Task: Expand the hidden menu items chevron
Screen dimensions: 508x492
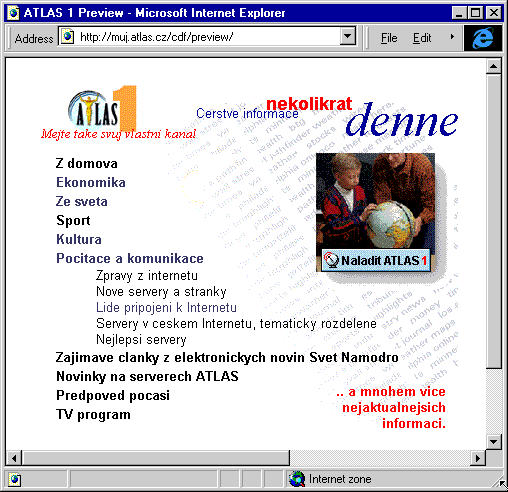Action: tap(452, 37)
